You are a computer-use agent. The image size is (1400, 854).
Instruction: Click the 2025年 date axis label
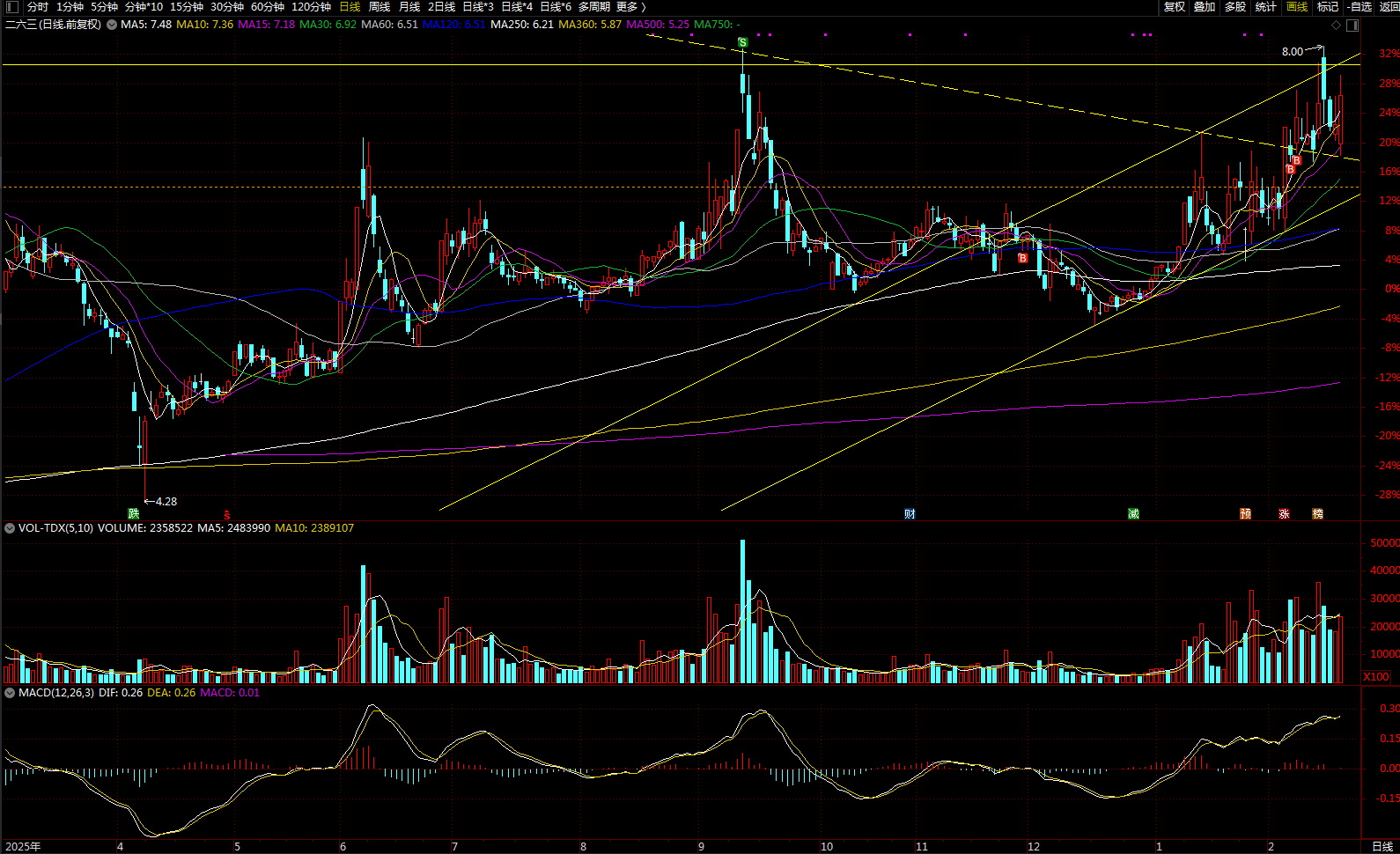[23, 847]
